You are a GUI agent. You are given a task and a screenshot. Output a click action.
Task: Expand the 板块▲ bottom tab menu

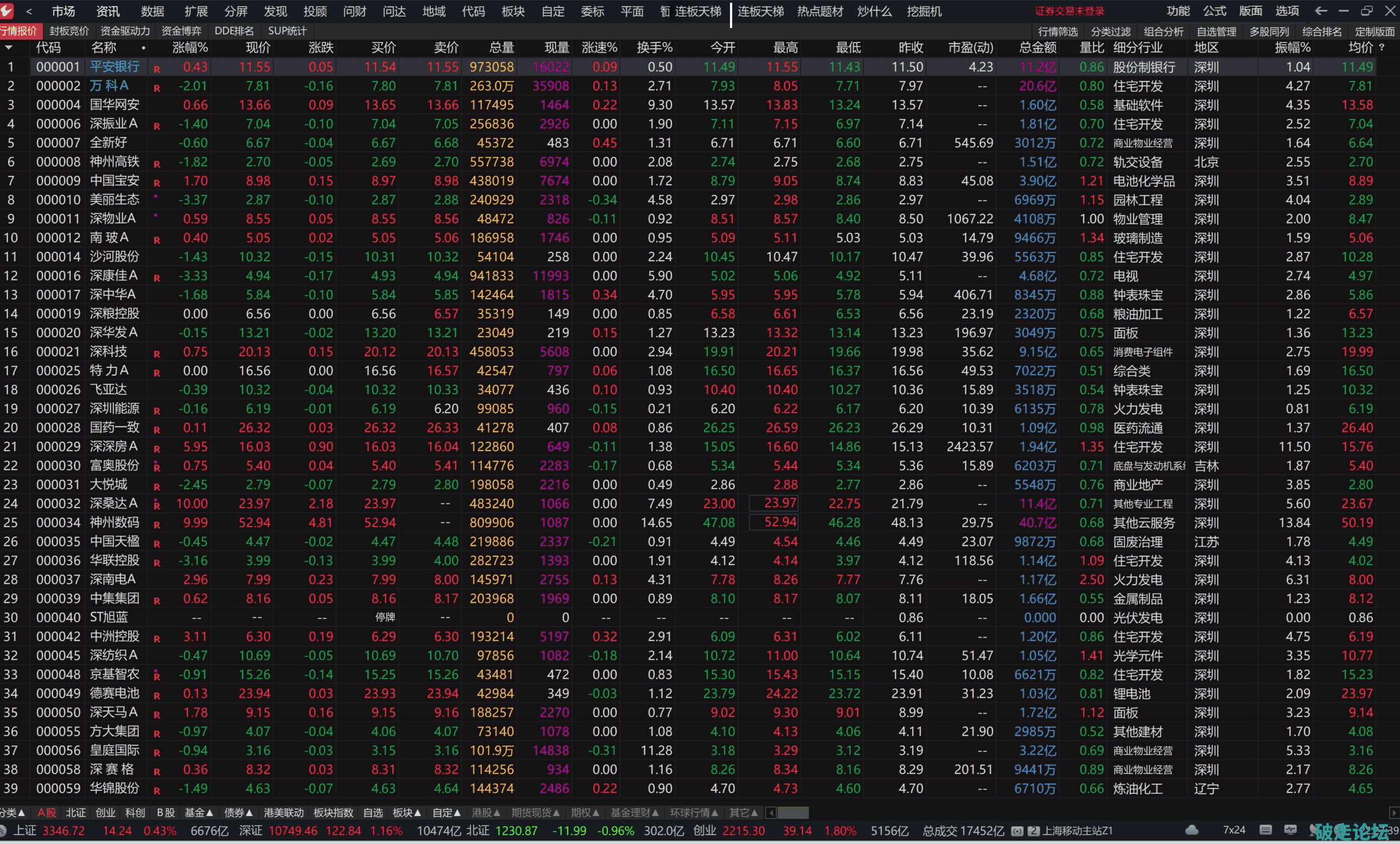[x=407, y=813]
